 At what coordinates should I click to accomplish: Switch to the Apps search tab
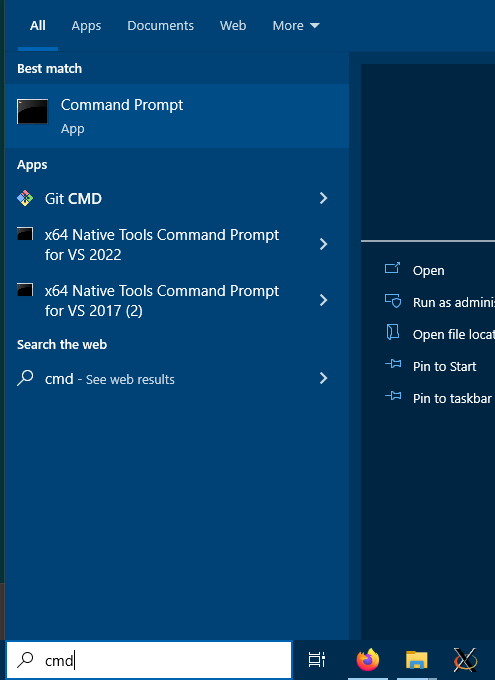tap(86, 26)
